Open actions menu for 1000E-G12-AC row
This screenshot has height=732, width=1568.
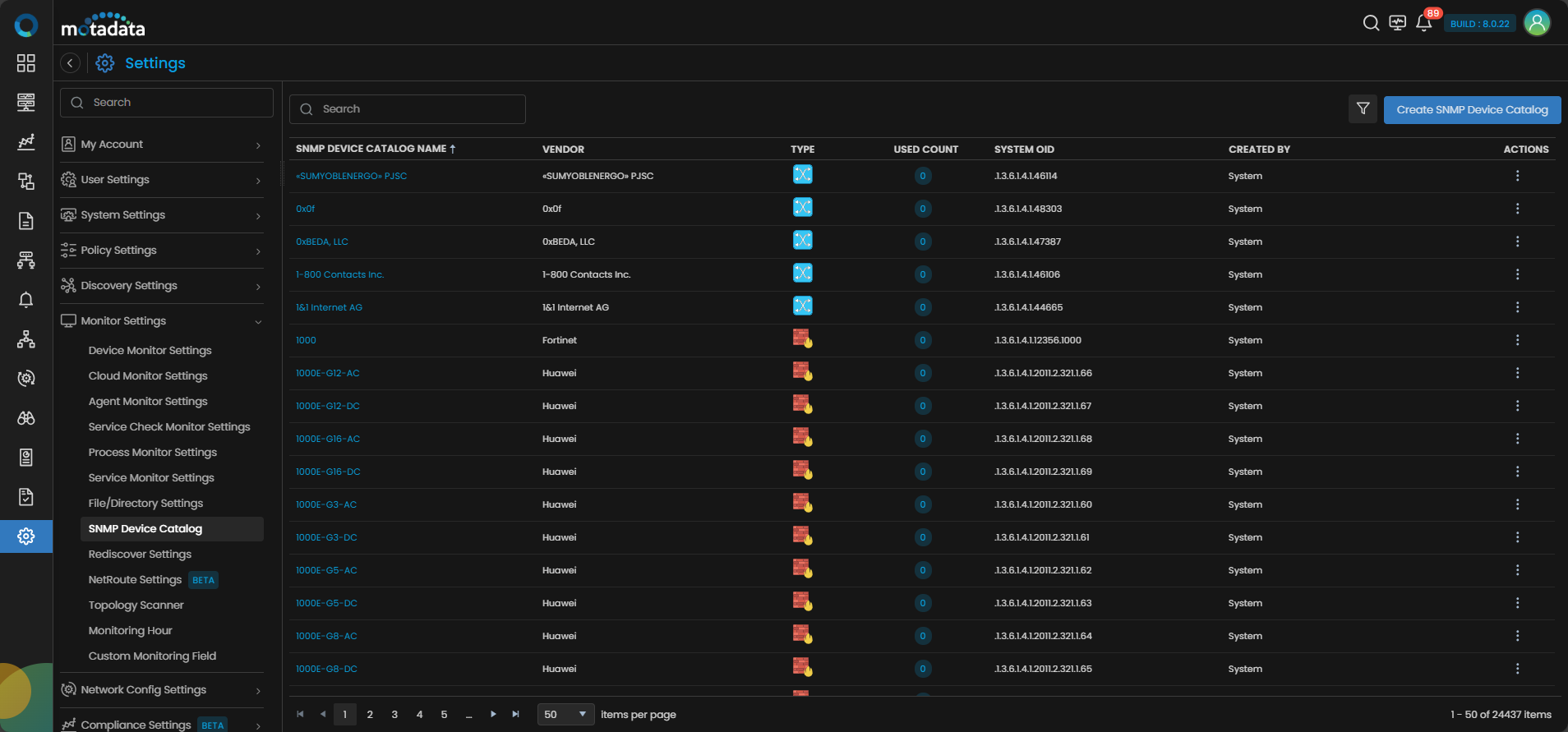(x=1517, y=373)
